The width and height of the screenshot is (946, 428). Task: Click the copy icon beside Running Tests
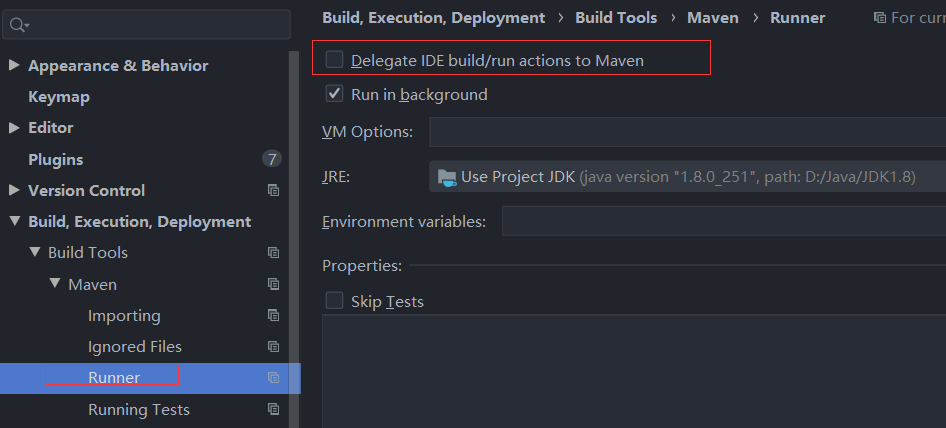click(273, 409)
